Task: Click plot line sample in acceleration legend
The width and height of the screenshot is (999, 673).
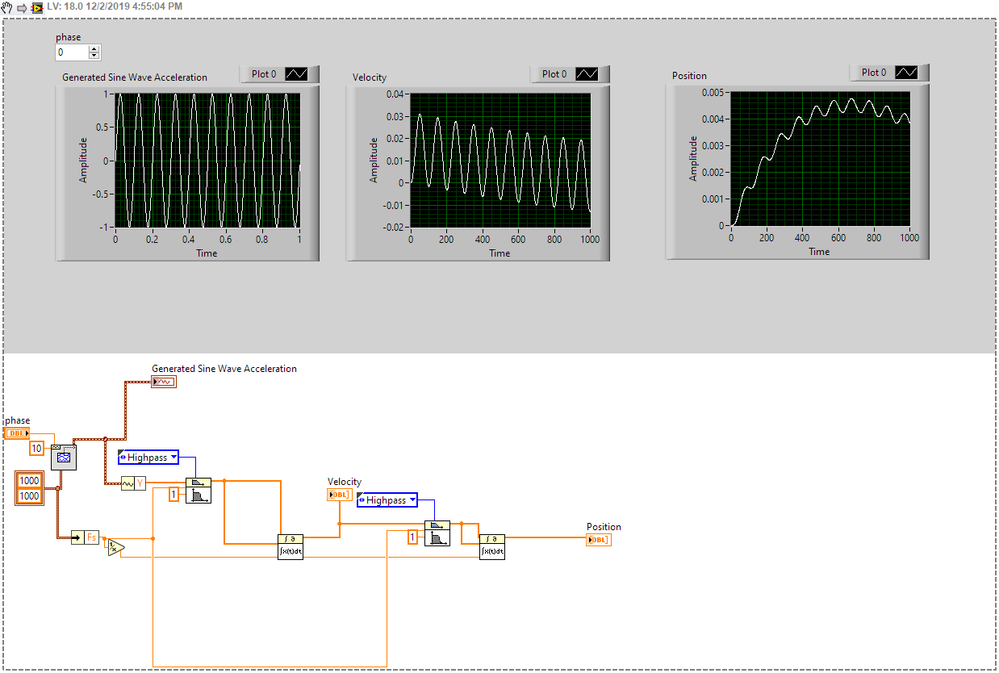Action: pyautogui.click(x=296, y=74)
